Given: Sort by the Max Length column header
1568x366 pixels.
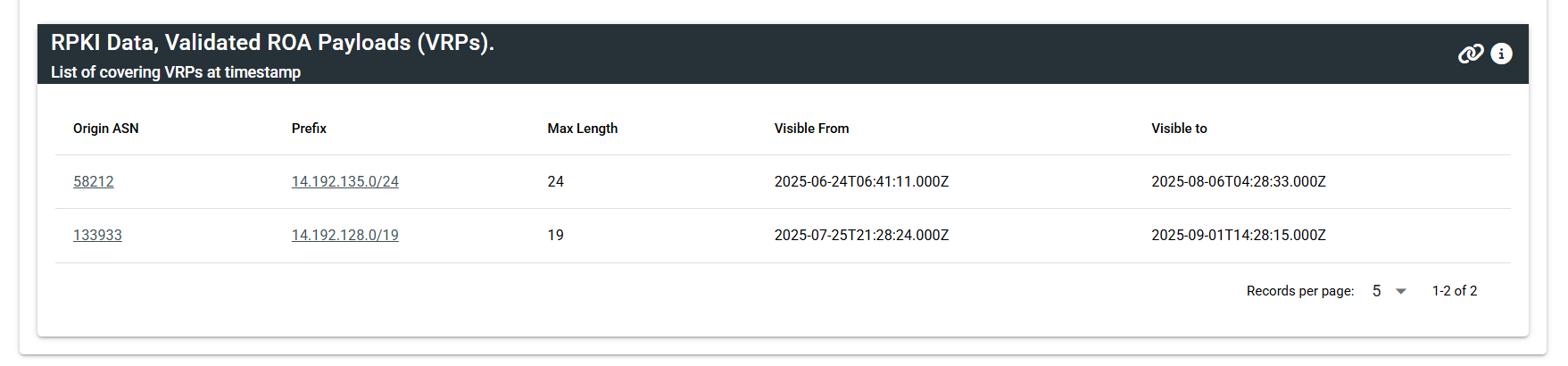Looking at the screenshot, I should click(x=583, y=129).
